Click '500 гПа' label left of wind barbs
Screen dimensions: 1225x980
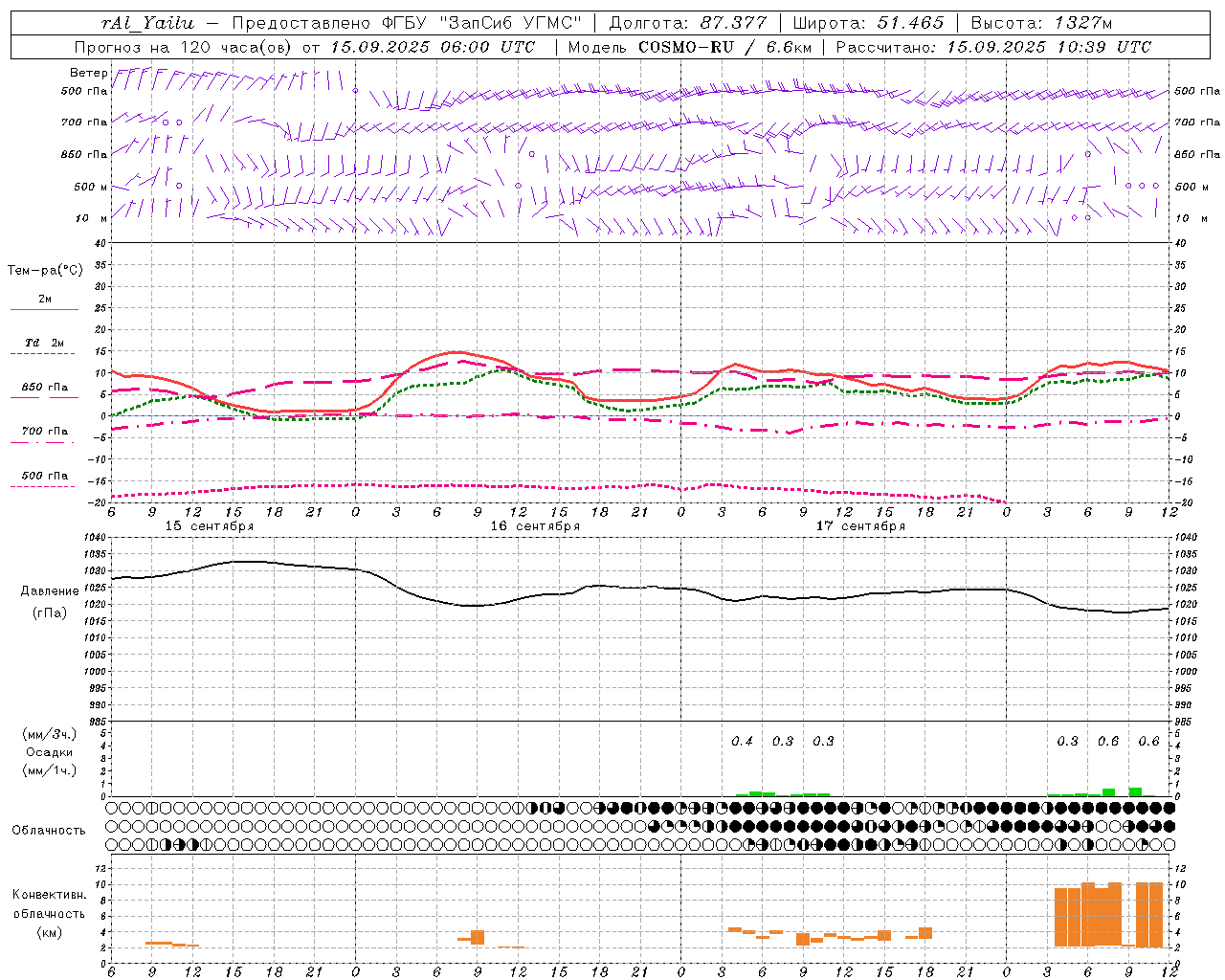(x=84, y=92)
